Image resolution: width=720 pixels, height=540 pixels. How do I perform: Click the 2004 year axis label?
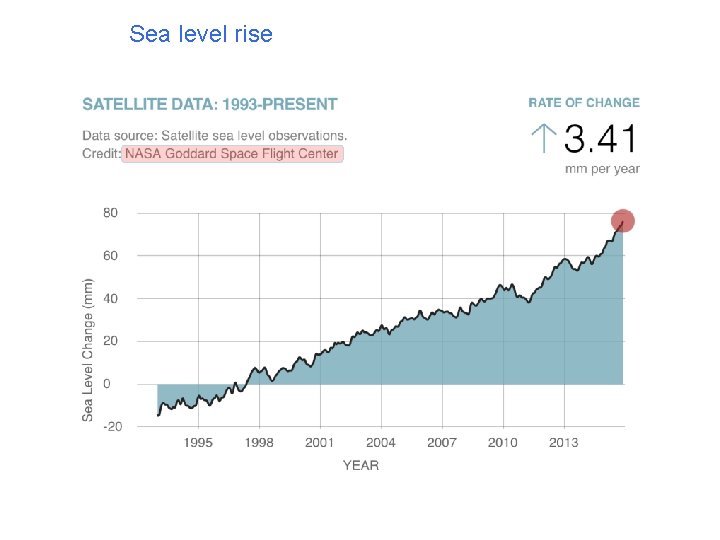[x=381, y=442]
